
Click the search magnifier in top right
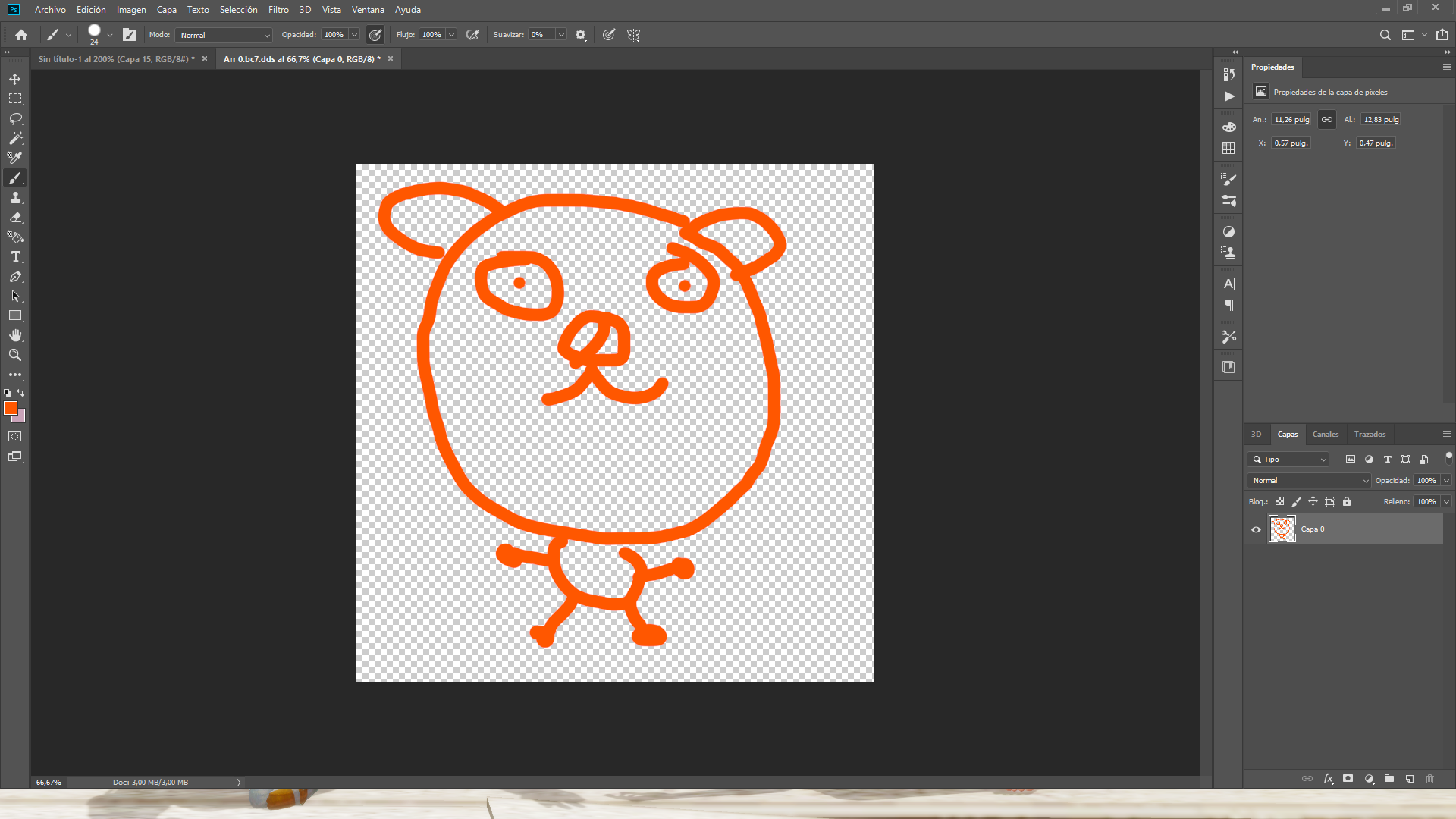[1385, 35]
